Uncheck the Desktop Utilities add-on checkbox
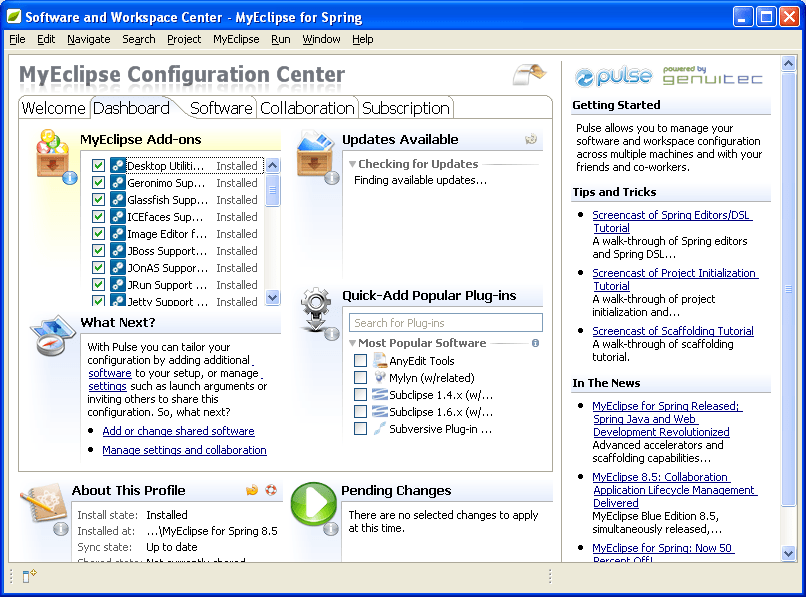Screen dimensions: 806x597 [98, 166]
